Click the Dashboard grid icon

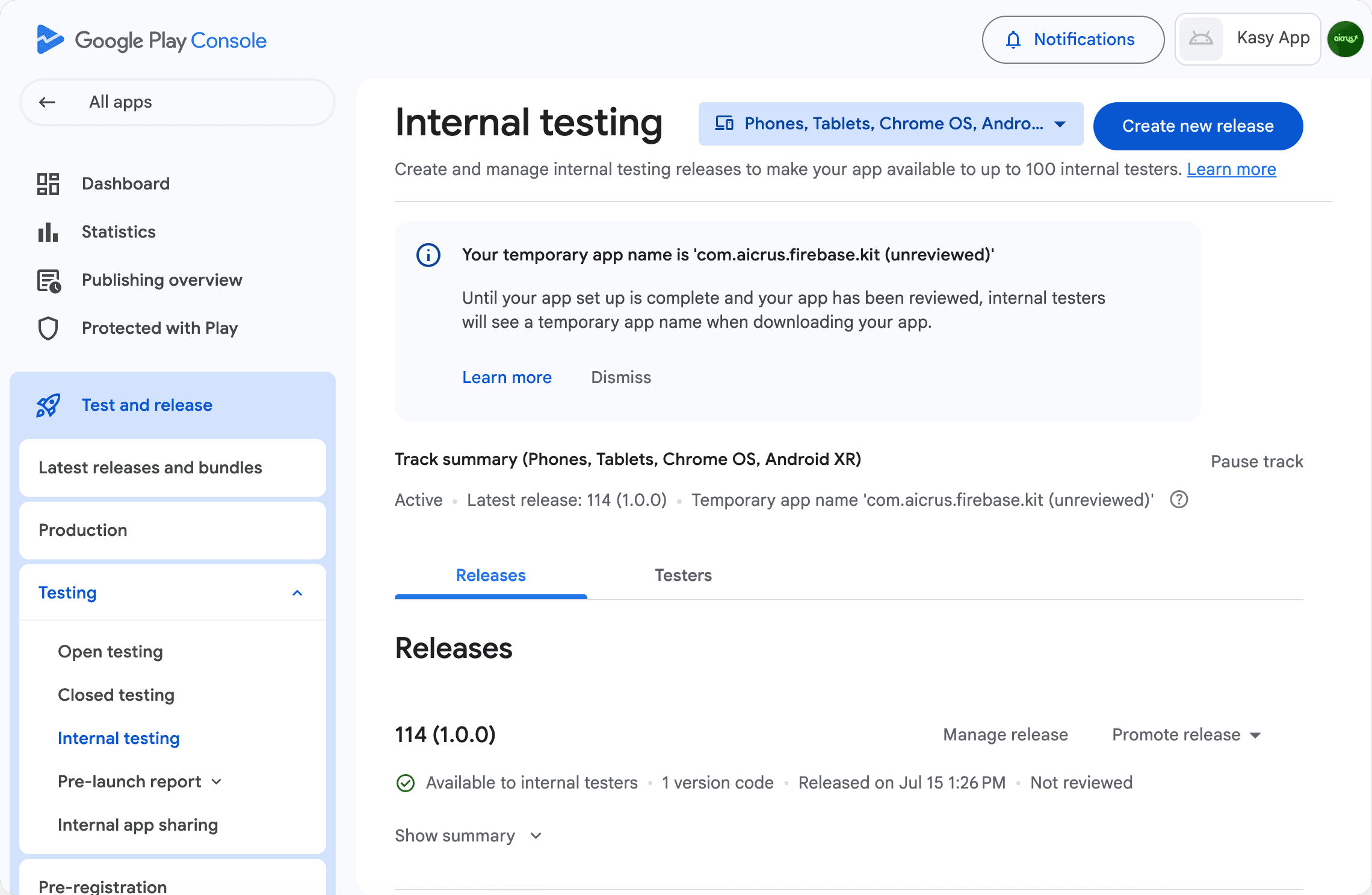(x=48, y=183)
